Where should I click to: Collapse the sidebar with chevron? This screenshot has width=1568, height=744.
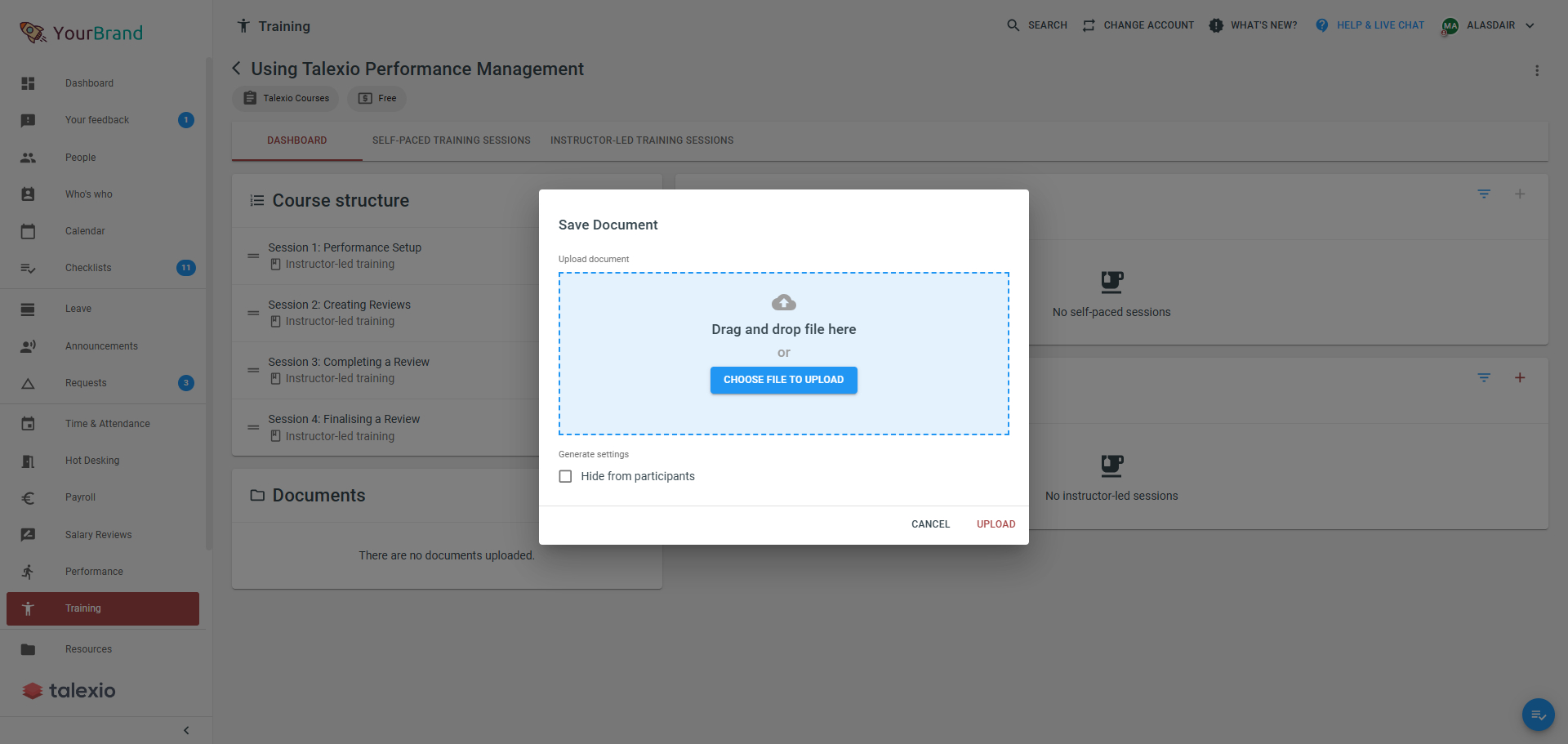pyautogui.click(x=186, y=730)
